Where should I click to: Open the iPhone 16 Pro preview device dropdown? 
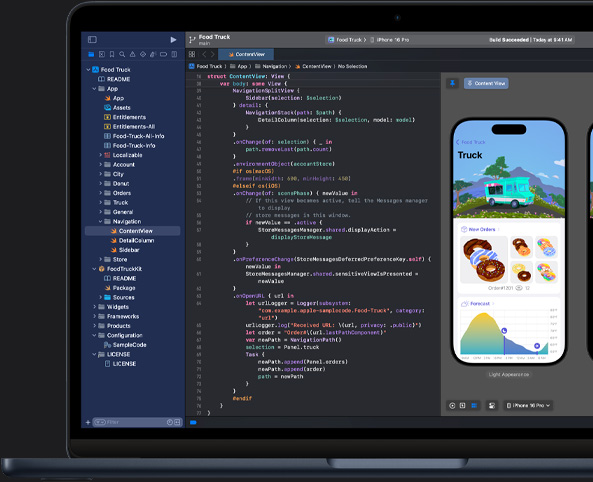point(528,406)
